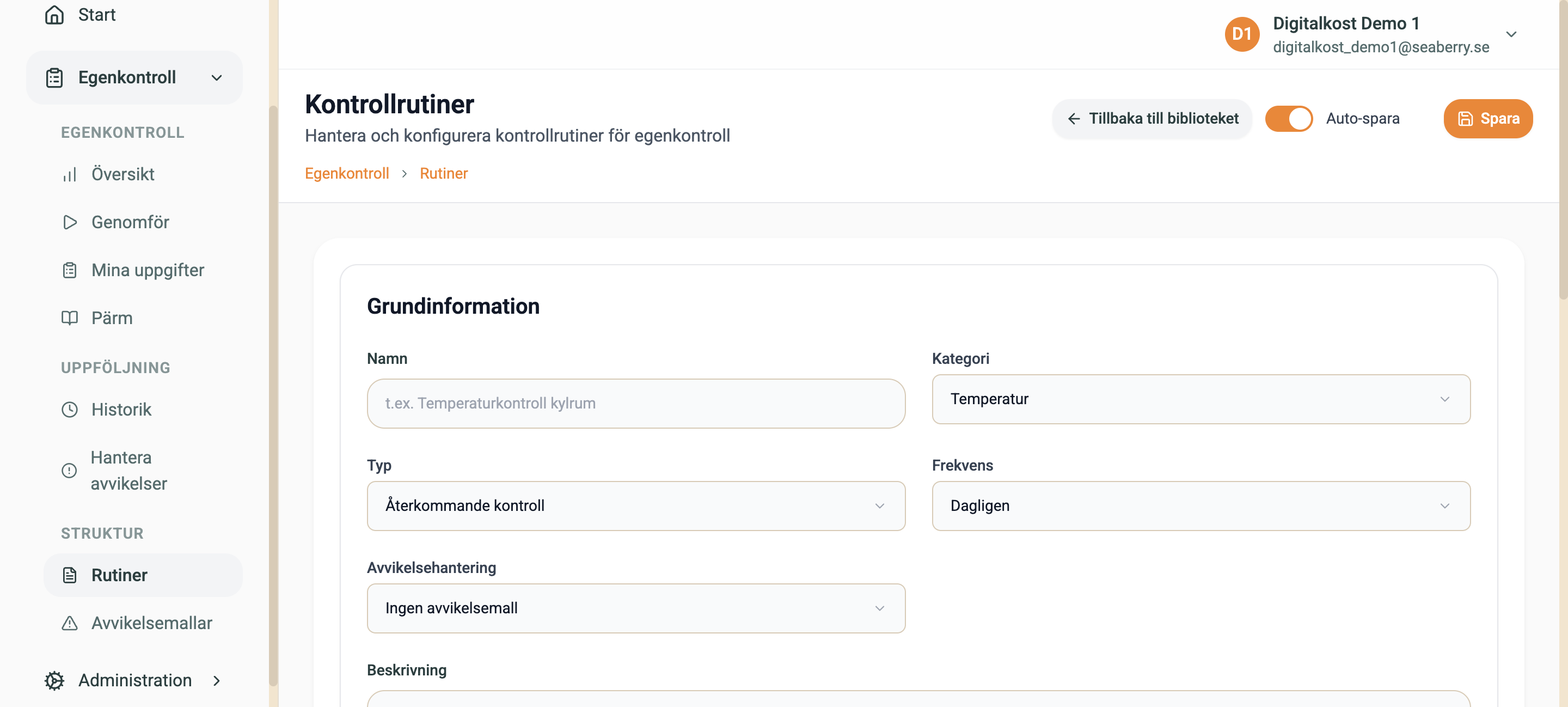
Task: Open Administration in the sidebar
Action: pos(134,680)
